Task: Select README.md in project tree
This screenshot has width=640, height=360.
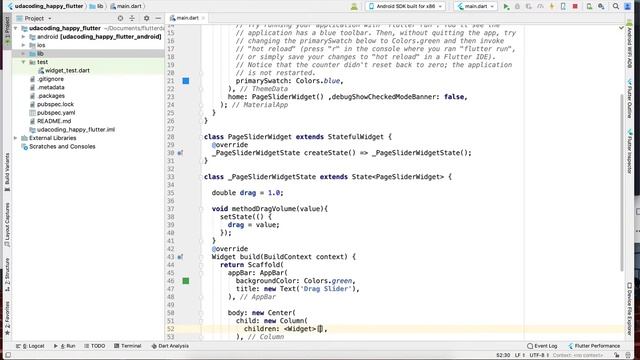Action: [54, 121]
